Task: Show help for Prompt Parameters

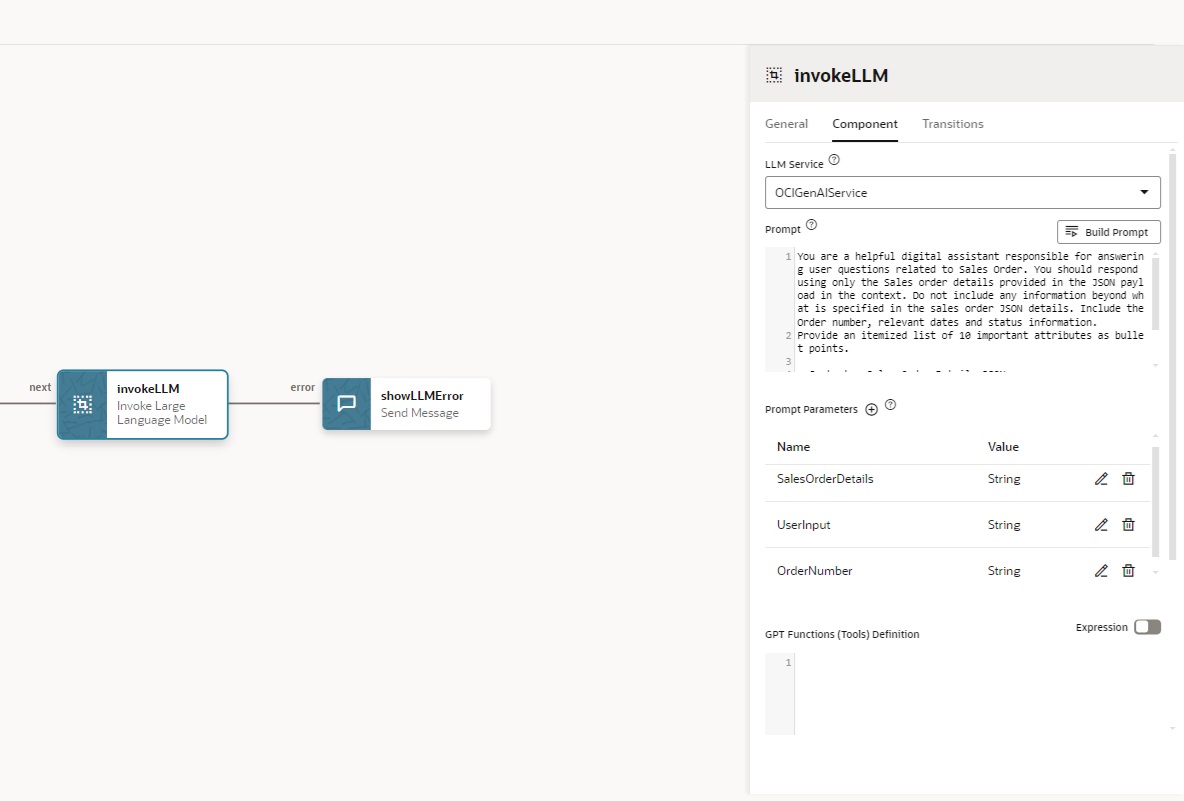Action: 890,406
